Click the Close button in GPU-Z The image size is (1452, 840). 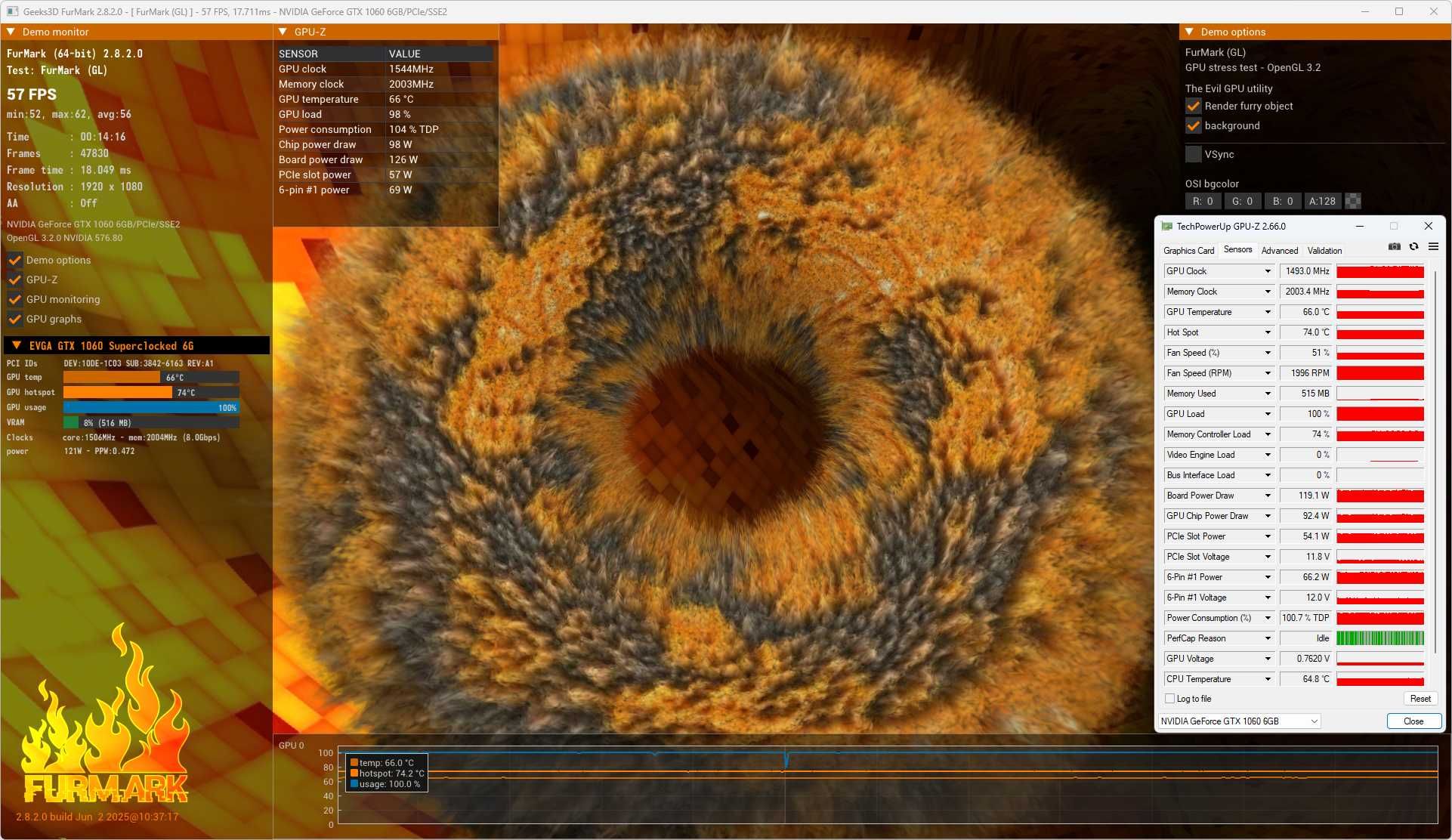point(1413,721)
